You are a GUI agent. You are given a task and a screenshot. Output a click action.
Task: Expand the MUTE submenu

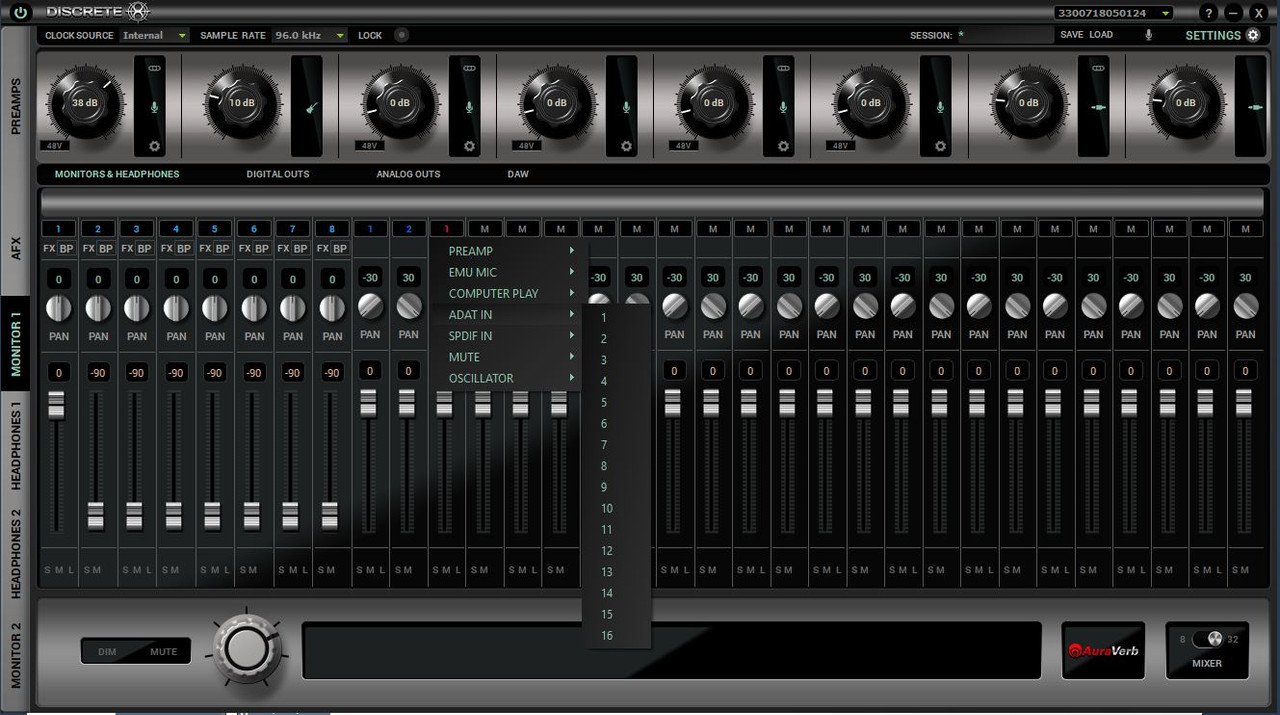pos(509,357)
